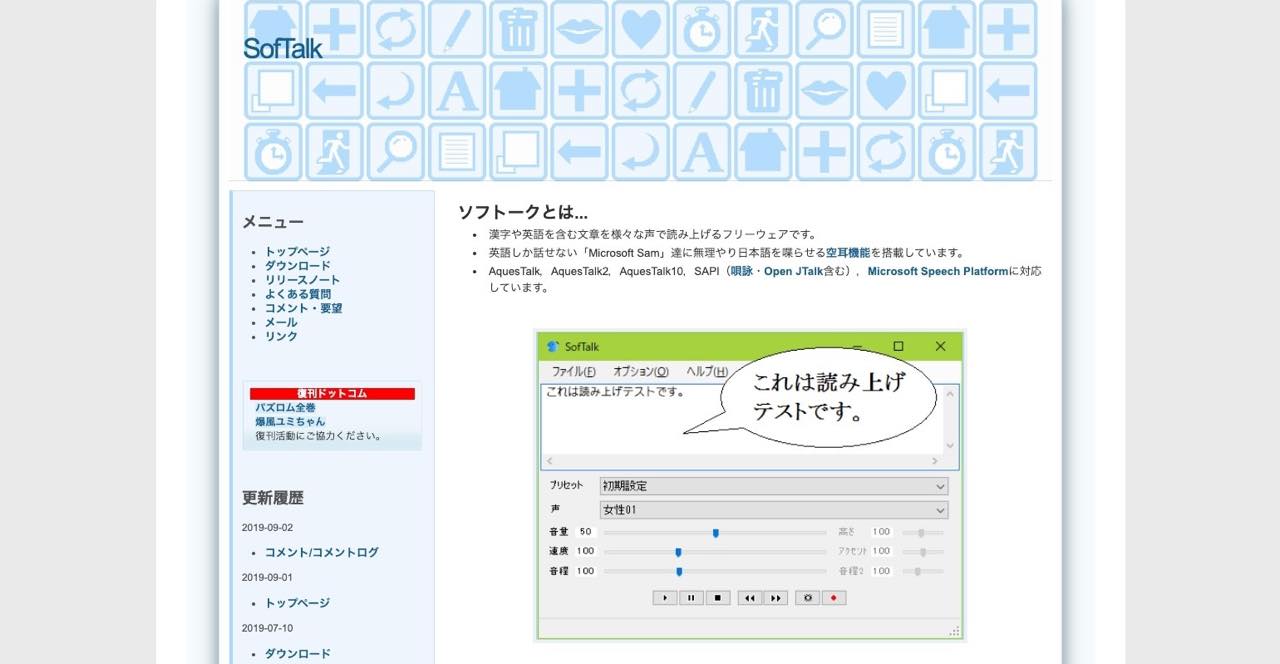Open トップページ in the メニュー list
Image resolution: width=1280 pixels, height=664 pixels.
(297, 252)
